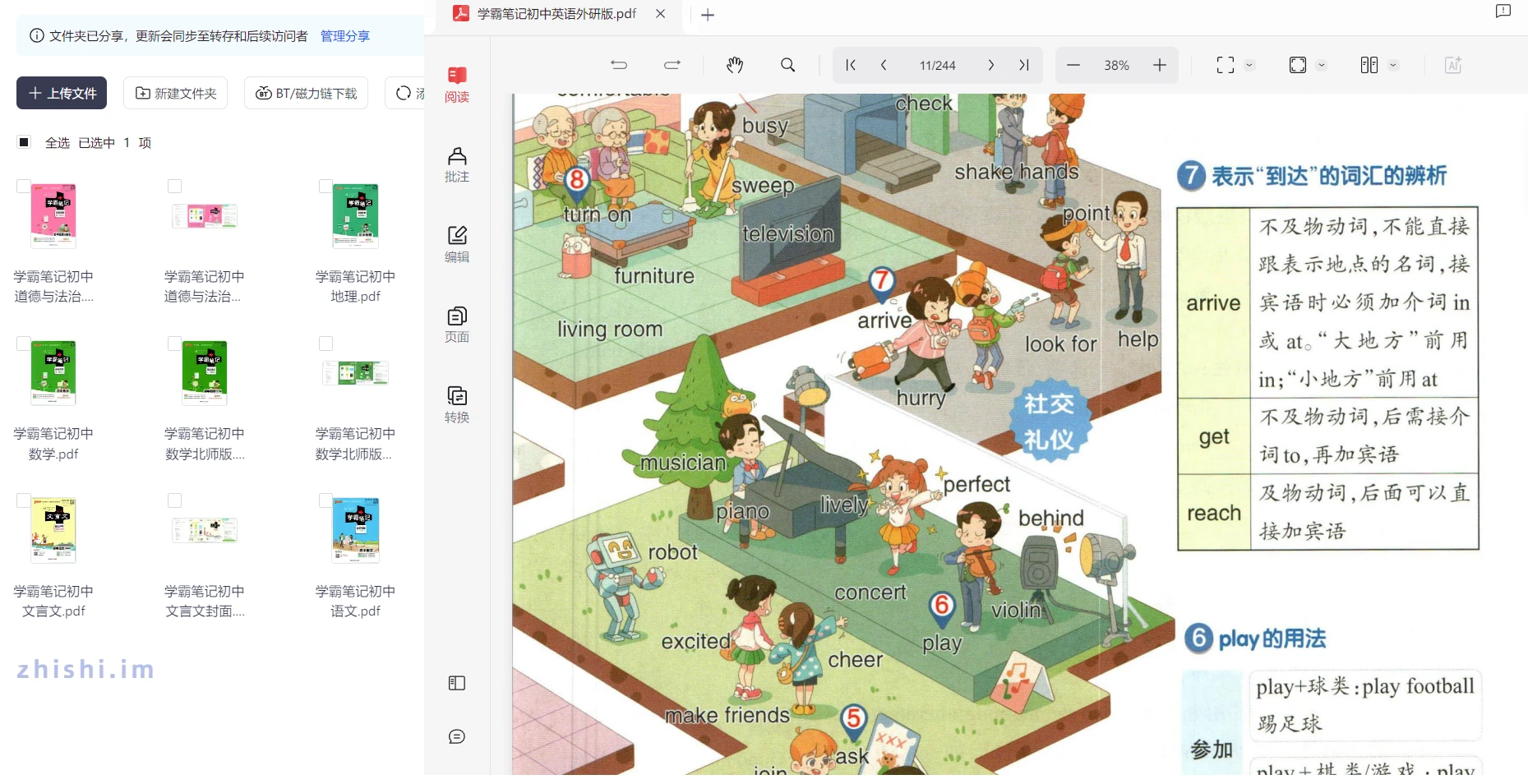Click the partially visible refresh button
The height and width of the screenshot is (784, 1528).
405,93
